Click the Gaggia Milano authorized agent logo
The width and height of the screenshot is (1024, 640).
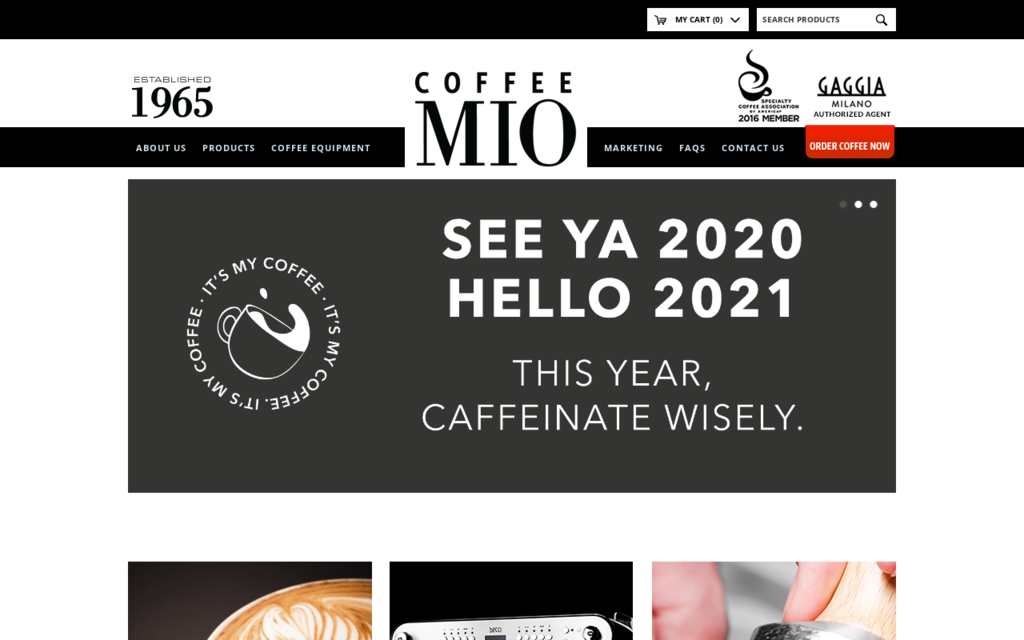point(852,97)
